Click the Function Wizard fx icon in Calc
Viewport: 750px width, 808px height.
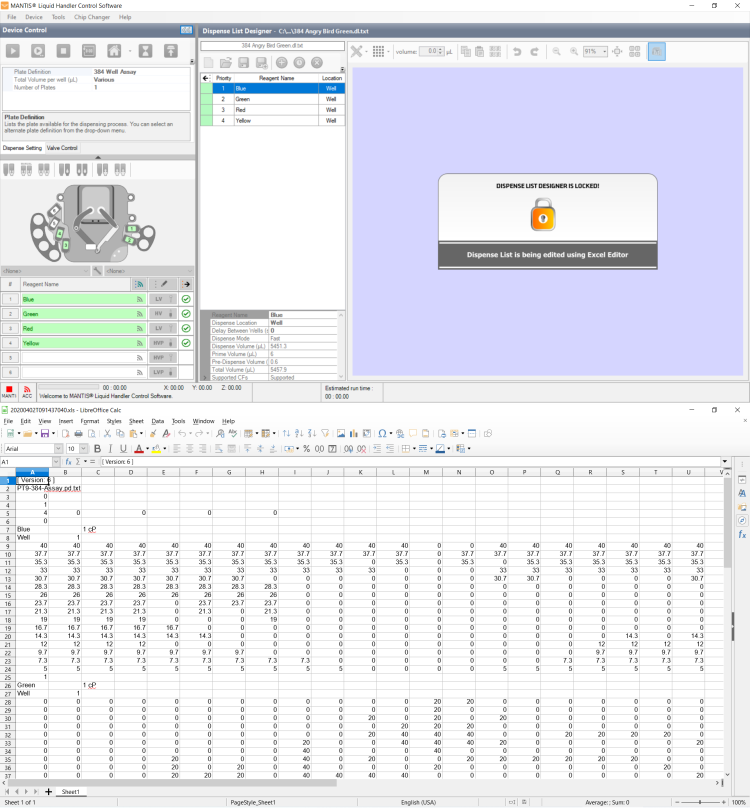pyautogui.click(x=68, y=462)
